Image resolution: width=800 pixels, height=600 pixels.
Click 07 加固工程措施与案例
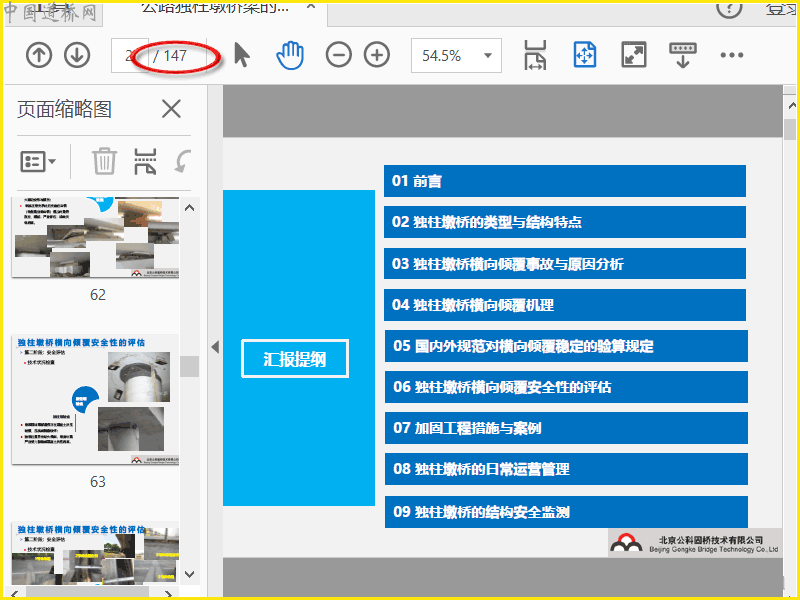(566, 428)
